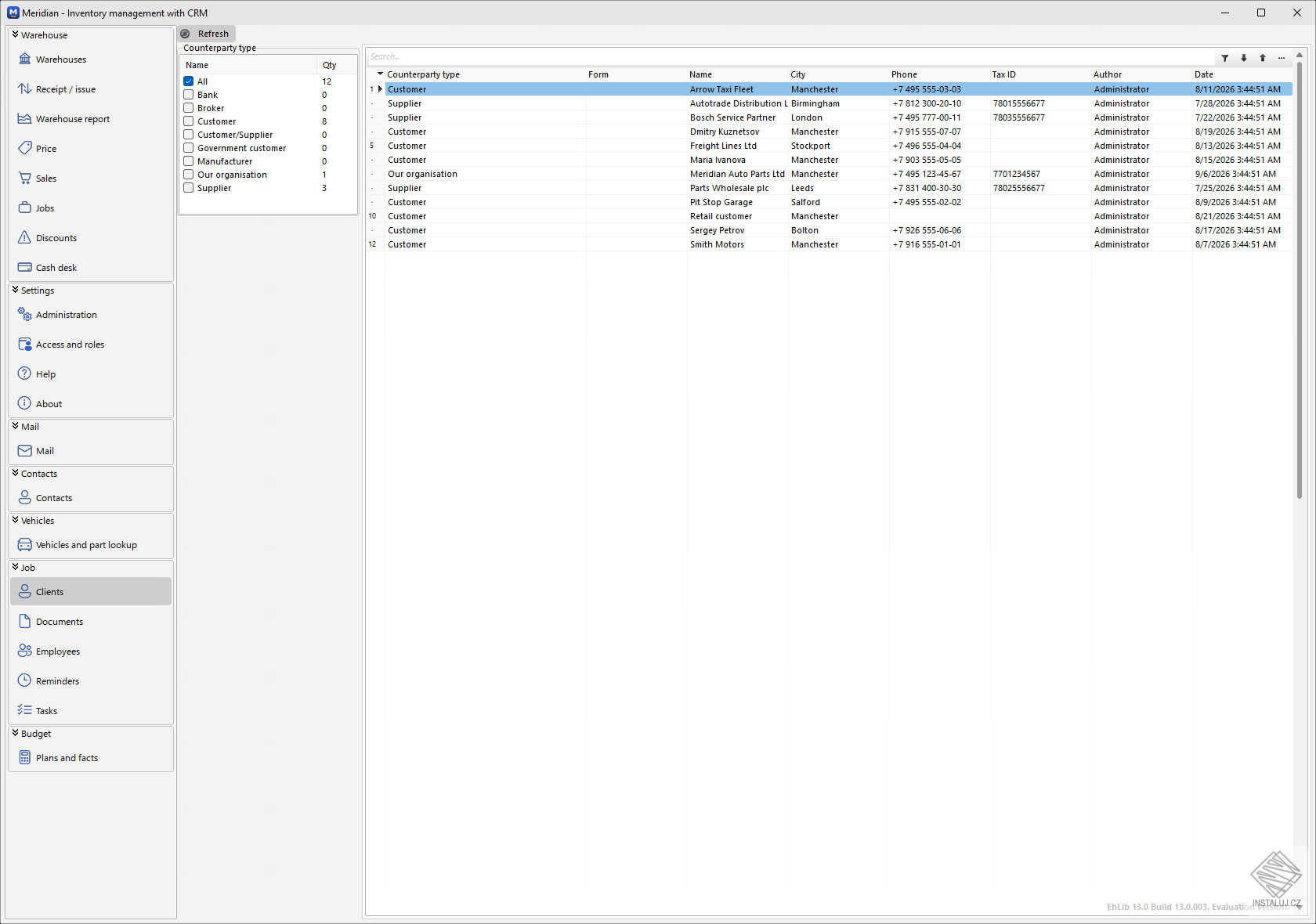Click the Search input field

pyautogui.click(x=790, y=56)
